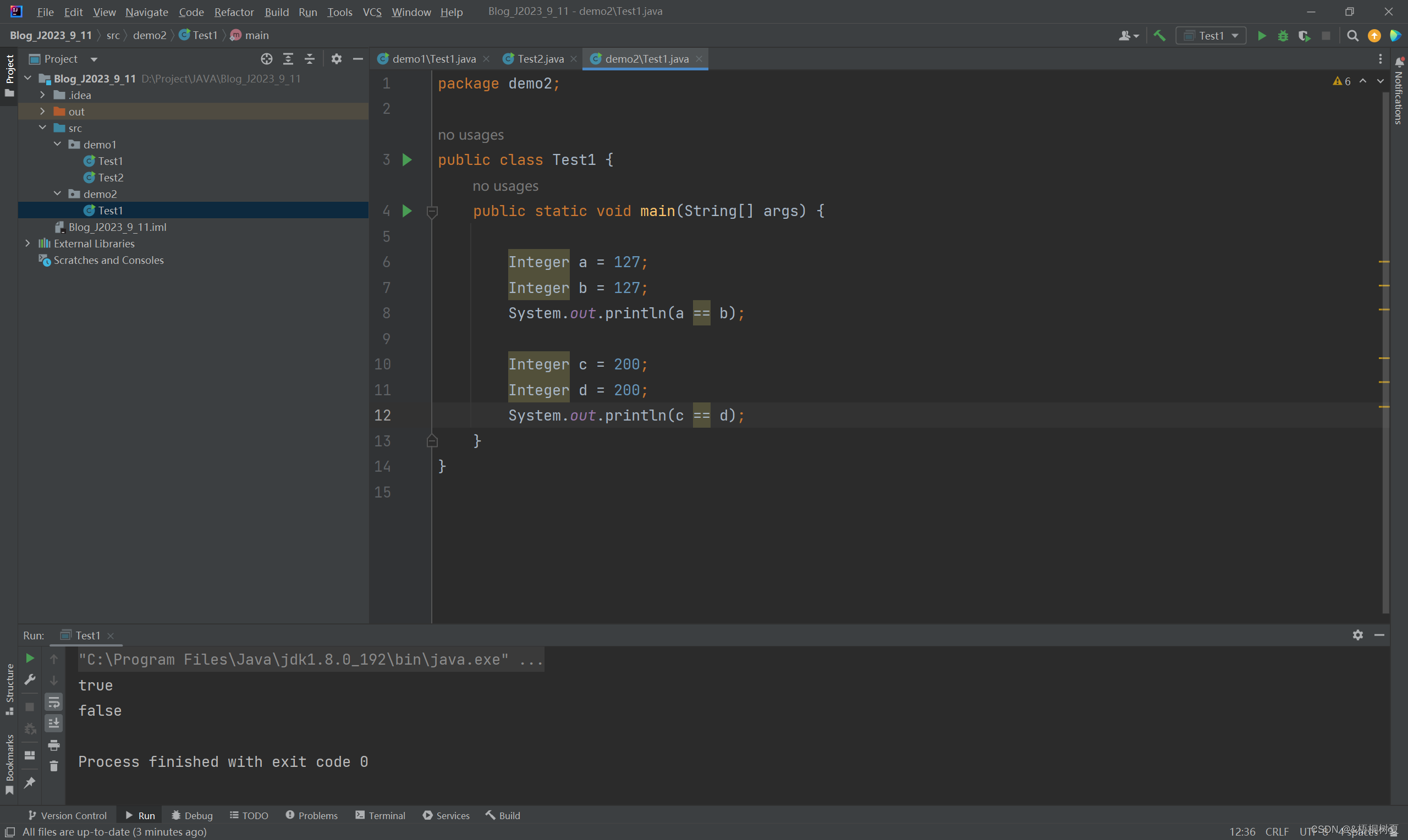Open Project panel settings gear
The width and height of the screenshot is (1408, 840).
(336, 59)
